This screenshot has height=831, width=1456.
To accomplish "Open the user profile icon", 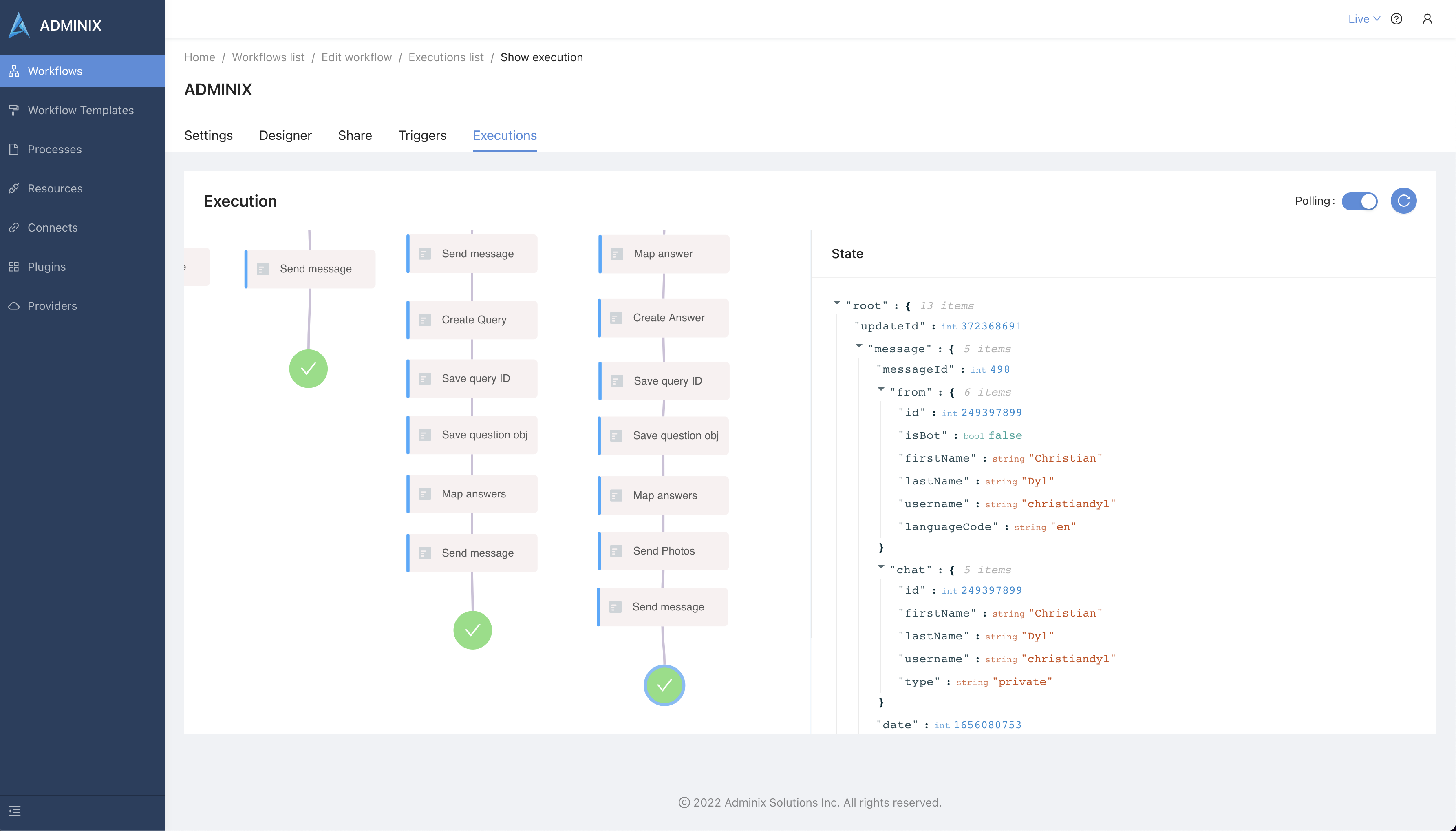I will point(1427,19).
